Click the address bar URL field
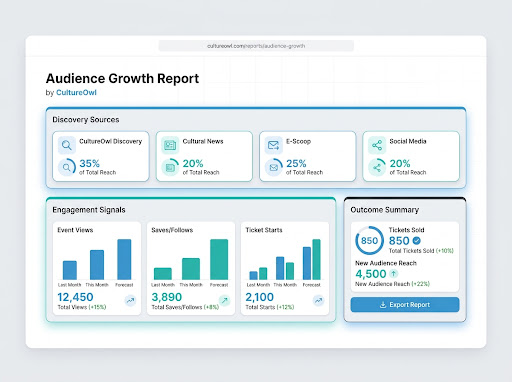The height and width of the screenshot is (382, 512). pyautogui.click(x=256, y=46)
